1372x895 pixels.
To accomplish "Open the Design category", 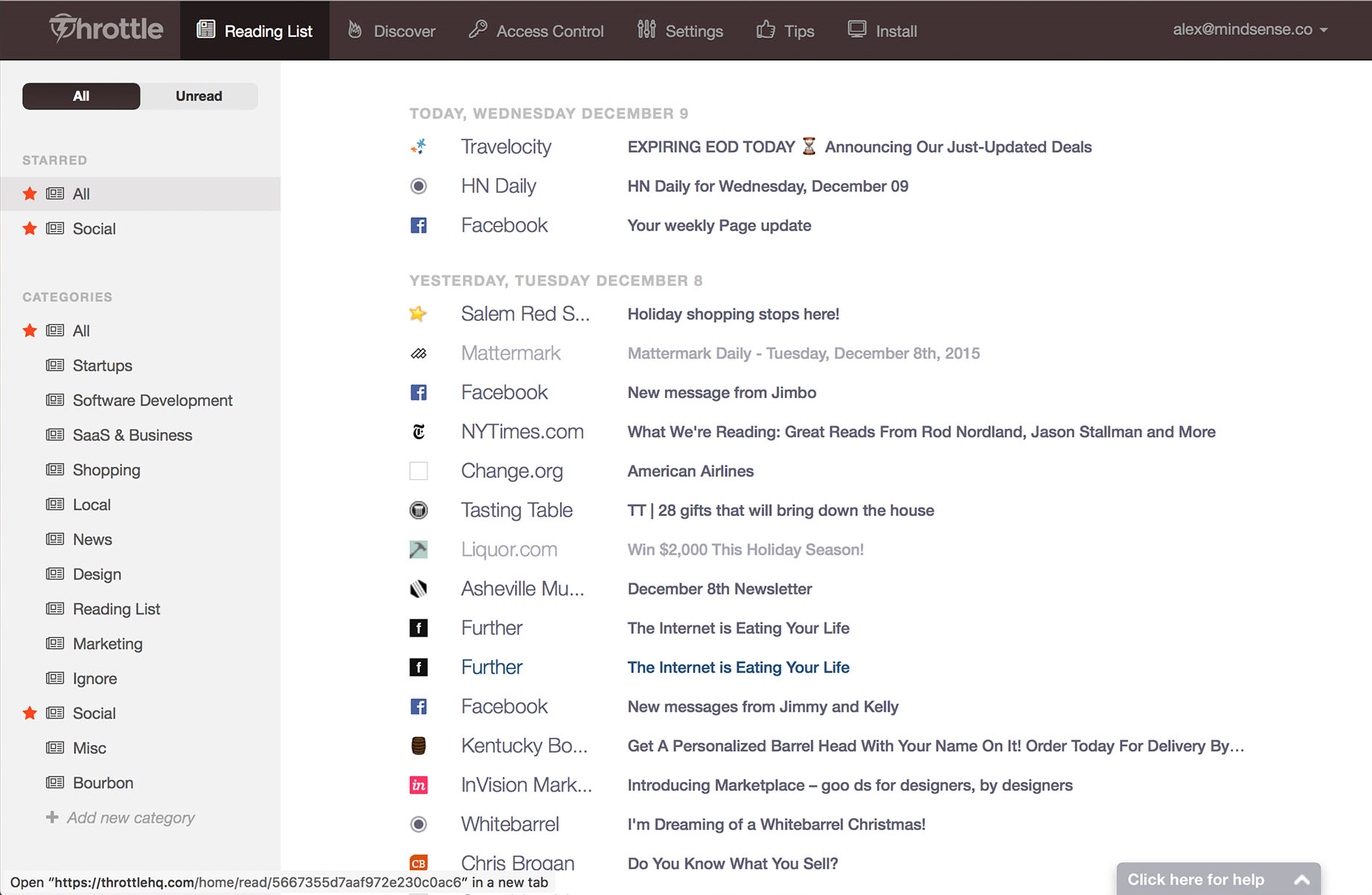I will (x=97, y=574).
